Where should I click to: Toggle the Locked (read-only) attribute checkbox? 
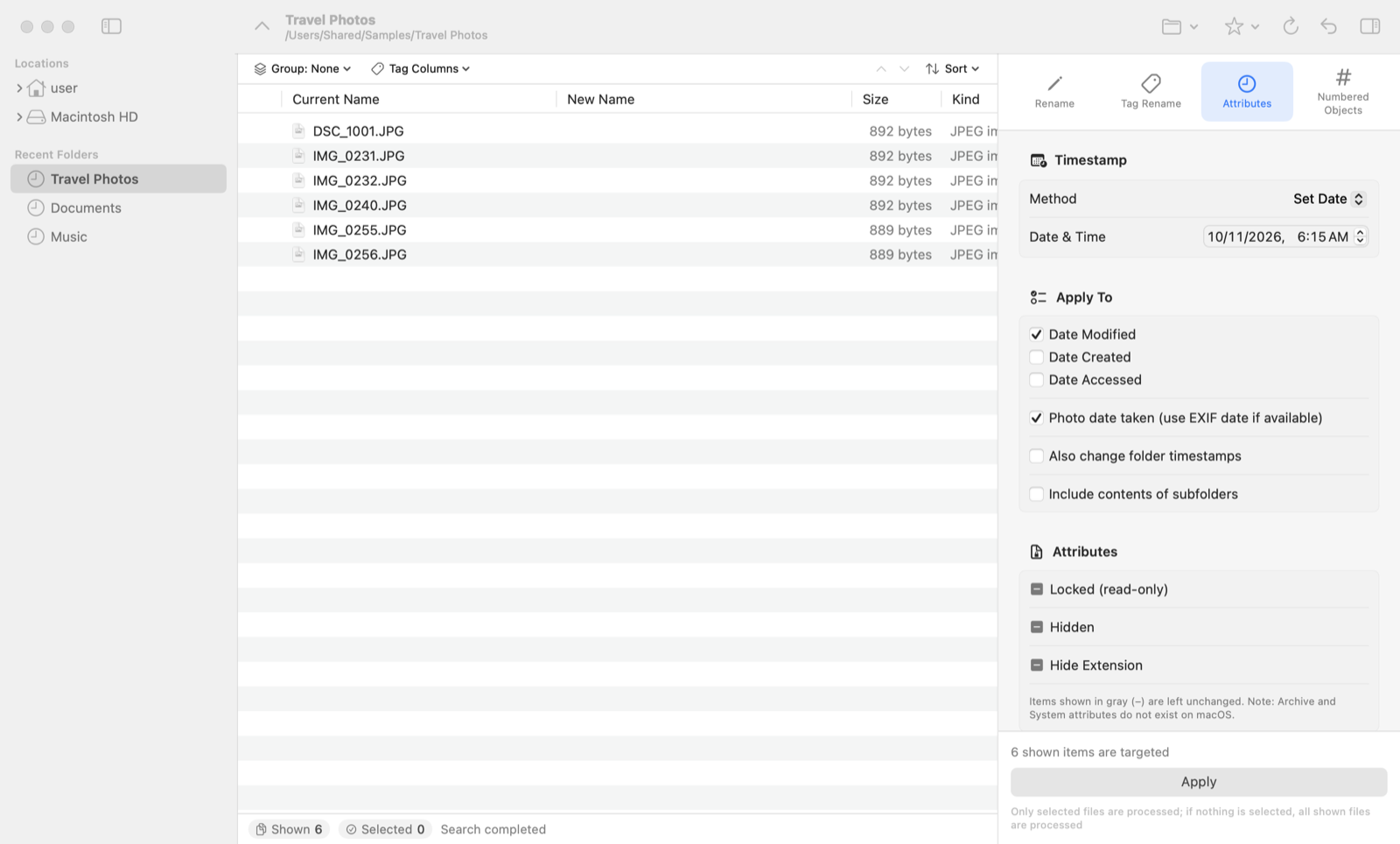point(1037,589)
